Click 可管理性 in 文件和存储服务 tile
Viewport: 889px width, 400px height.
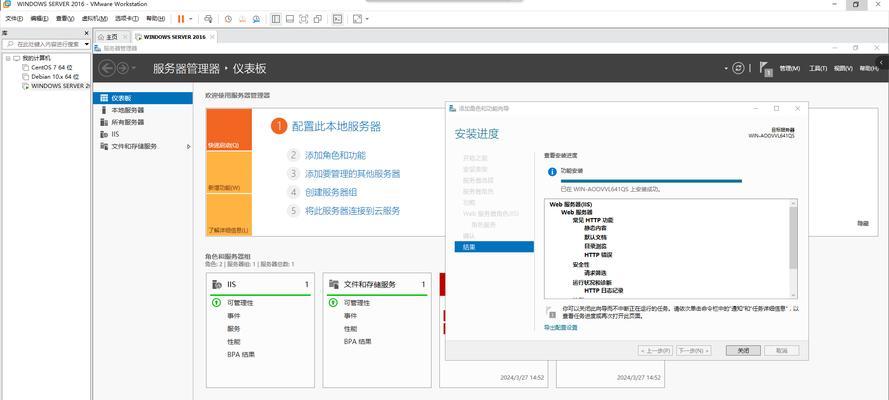(357, 303)
